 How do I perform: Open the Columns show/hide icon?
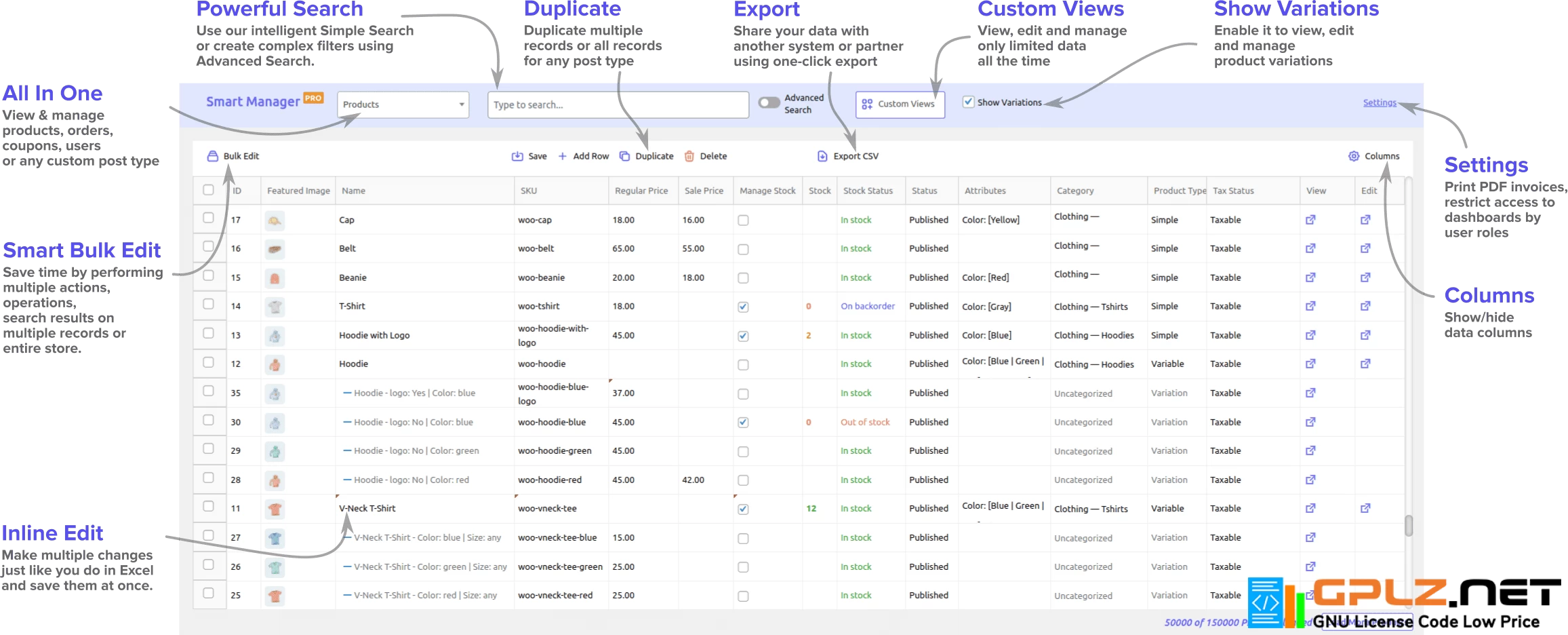(x=1353, y=156)
